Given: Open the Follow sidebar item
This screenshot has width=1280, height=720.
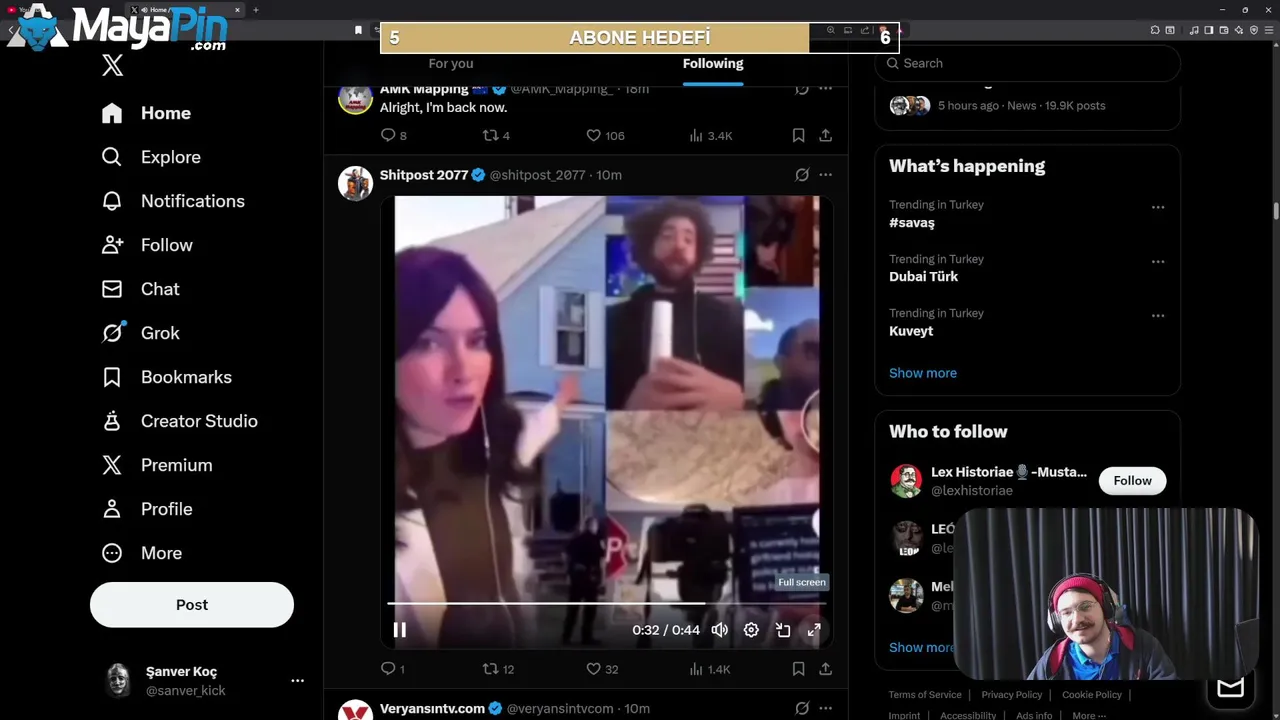Looking at the screenshot, I should 147,245.
